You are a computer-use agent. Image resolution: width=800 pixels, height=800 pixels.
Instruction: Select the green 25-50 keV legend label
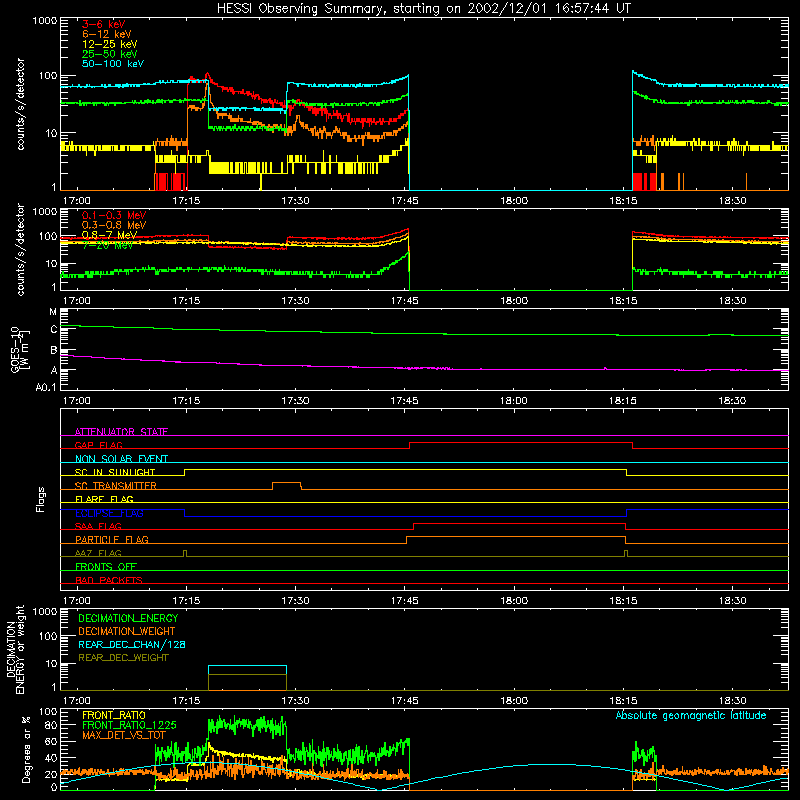click(x=110, y=54)
